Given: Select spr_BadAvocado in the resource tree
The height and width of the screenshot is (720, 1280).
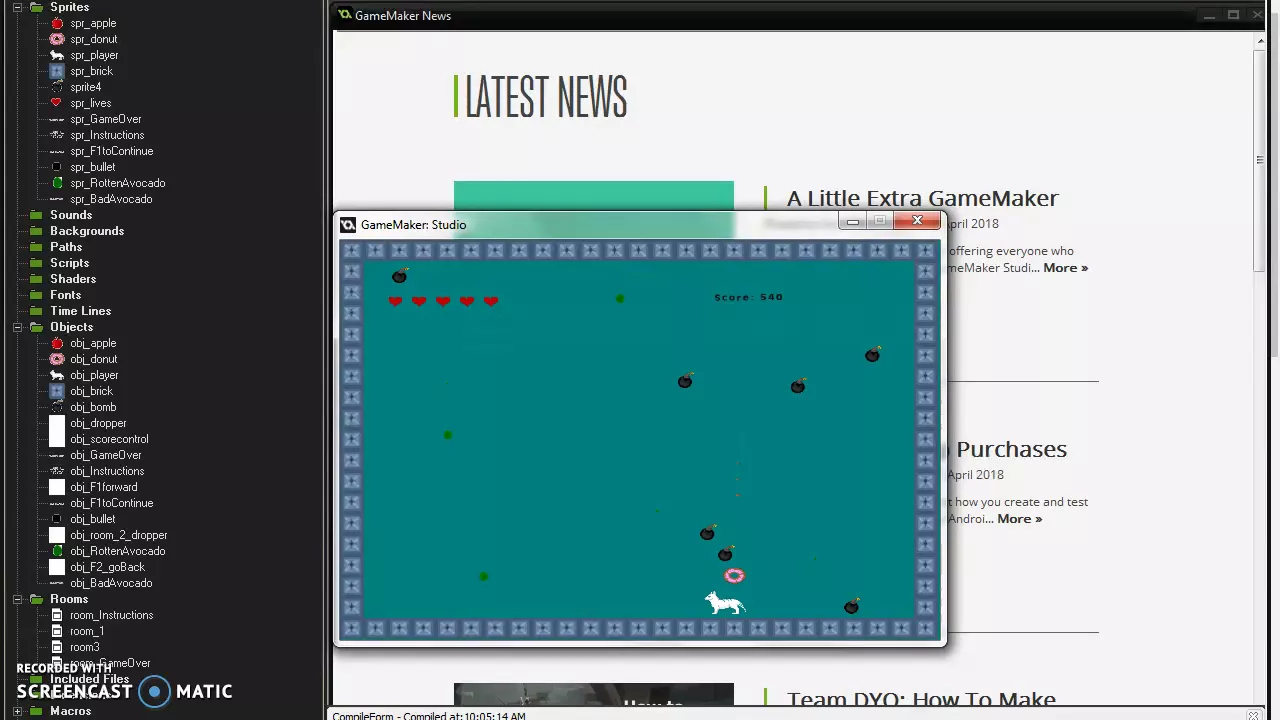Looking at the screenshot, I should pos(111,199).
